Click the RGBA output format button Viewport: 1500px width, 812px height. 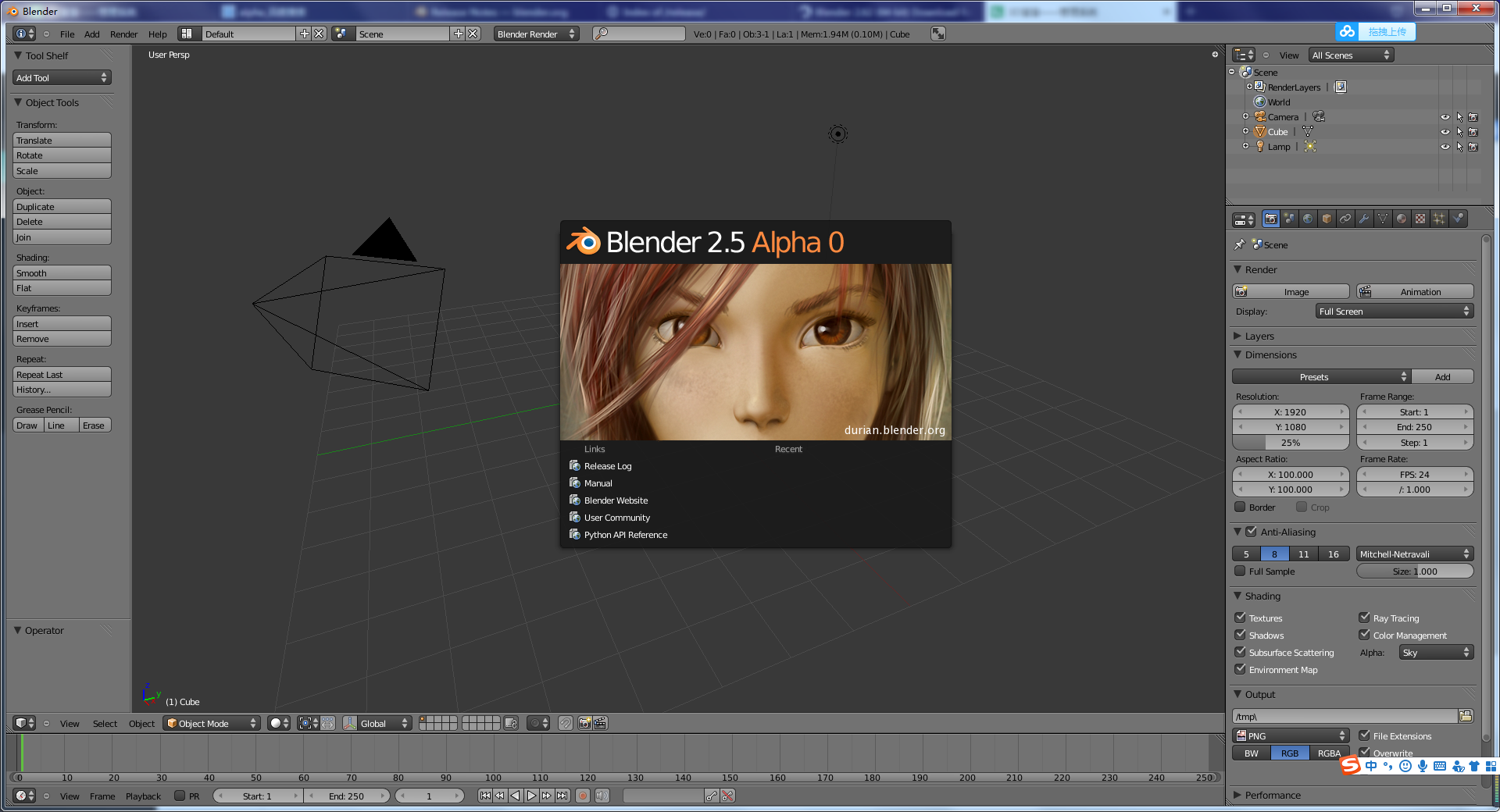click(x=1330, y=753)
